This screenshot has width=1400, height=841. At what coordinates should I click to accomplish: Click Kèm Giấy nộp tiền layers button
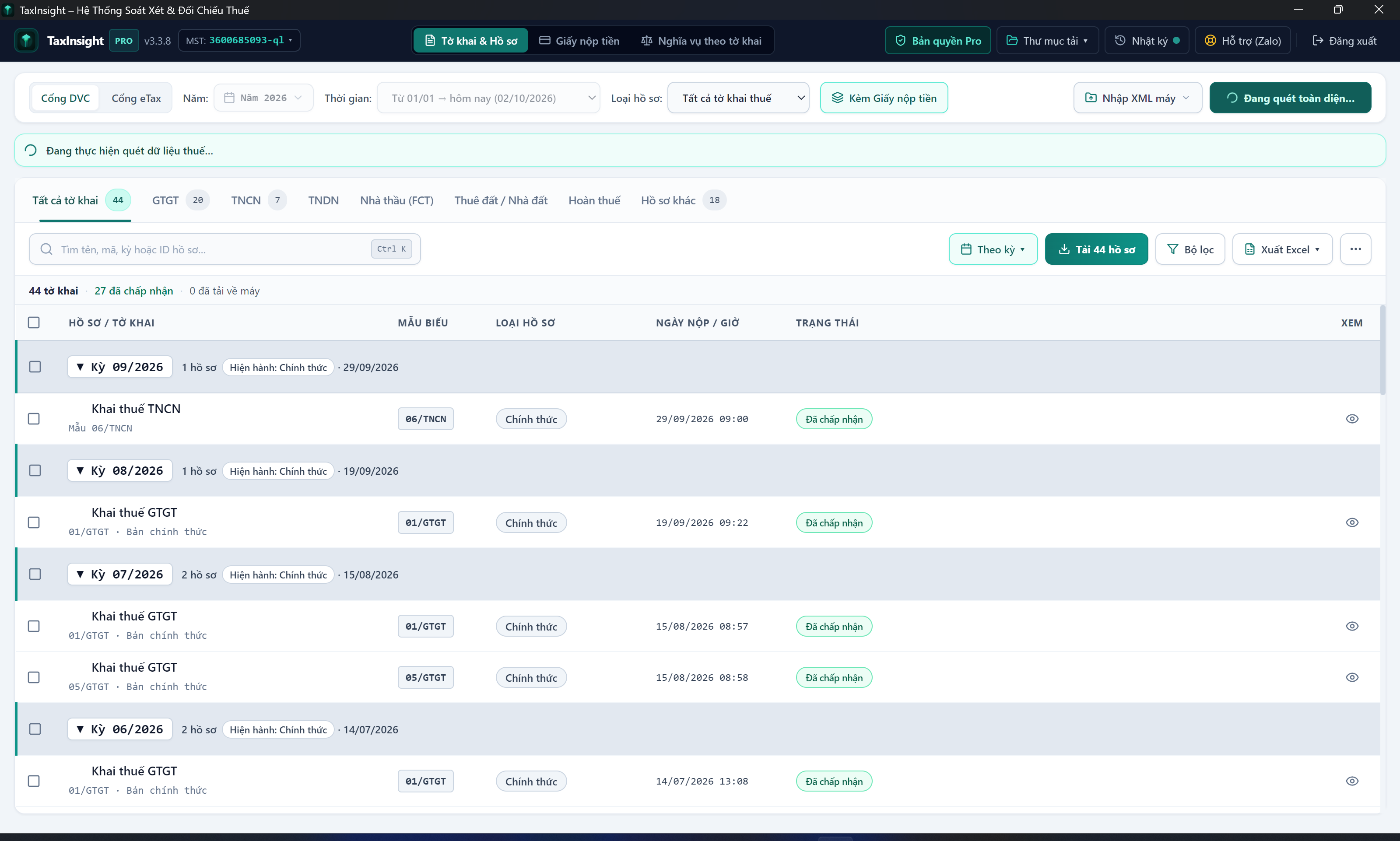pos(884,98)
